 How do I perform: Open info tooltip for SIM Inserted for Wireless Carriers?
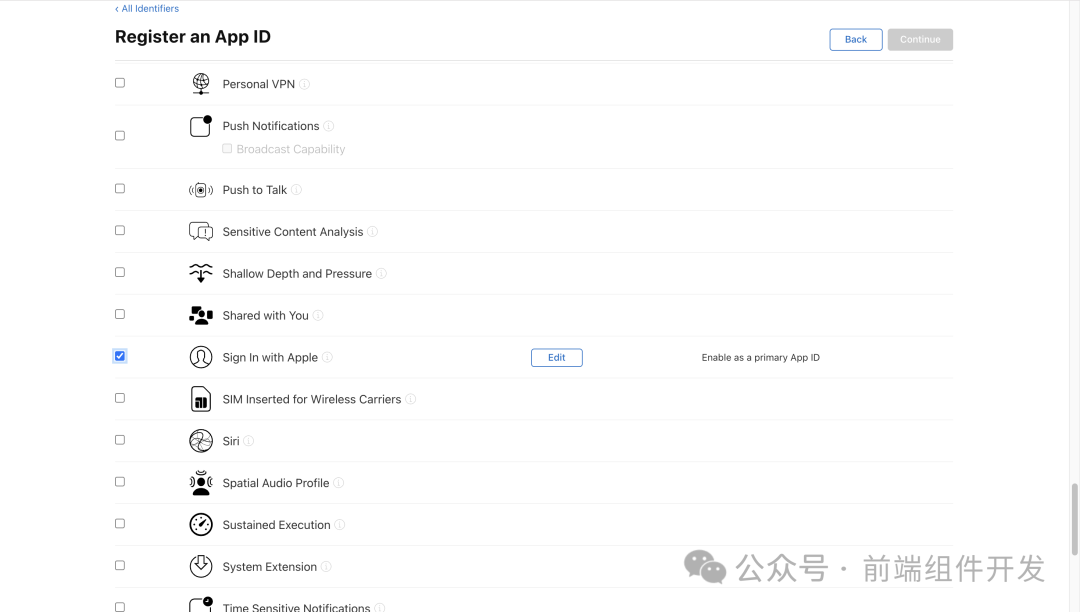(411, 399)
